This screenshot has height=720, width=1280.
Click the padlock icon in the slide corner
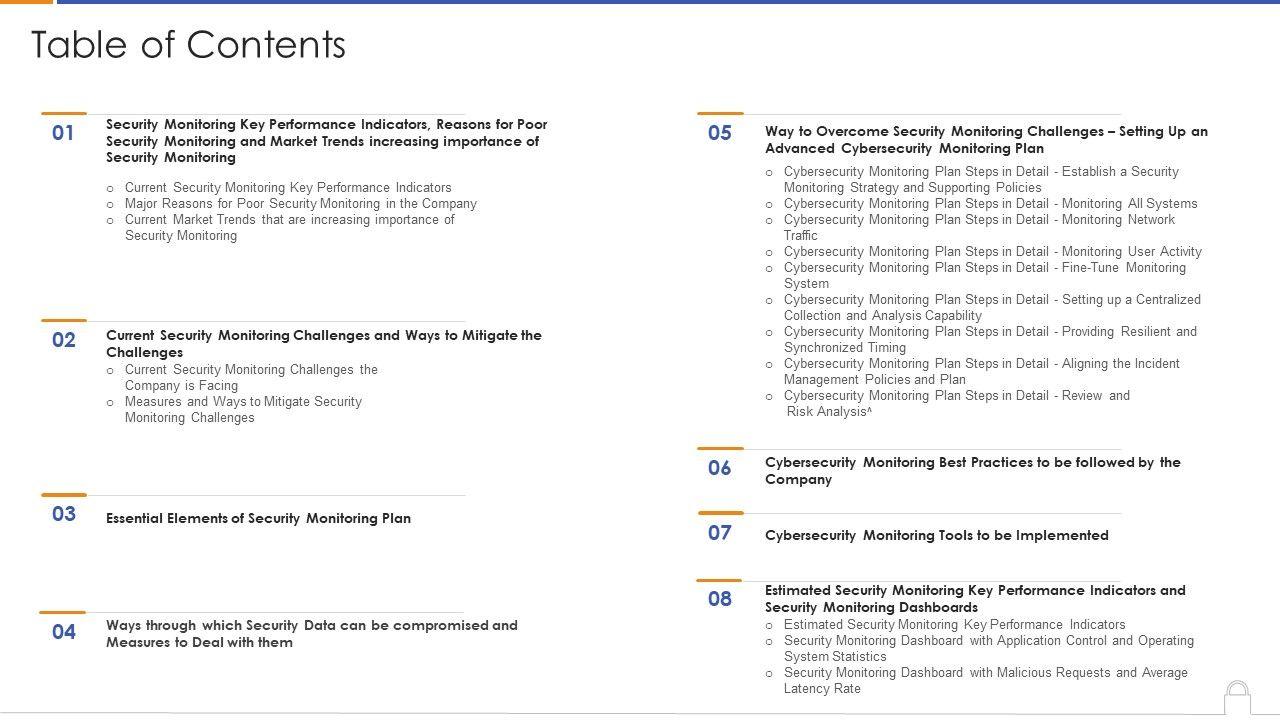[x=1237, y=697]
